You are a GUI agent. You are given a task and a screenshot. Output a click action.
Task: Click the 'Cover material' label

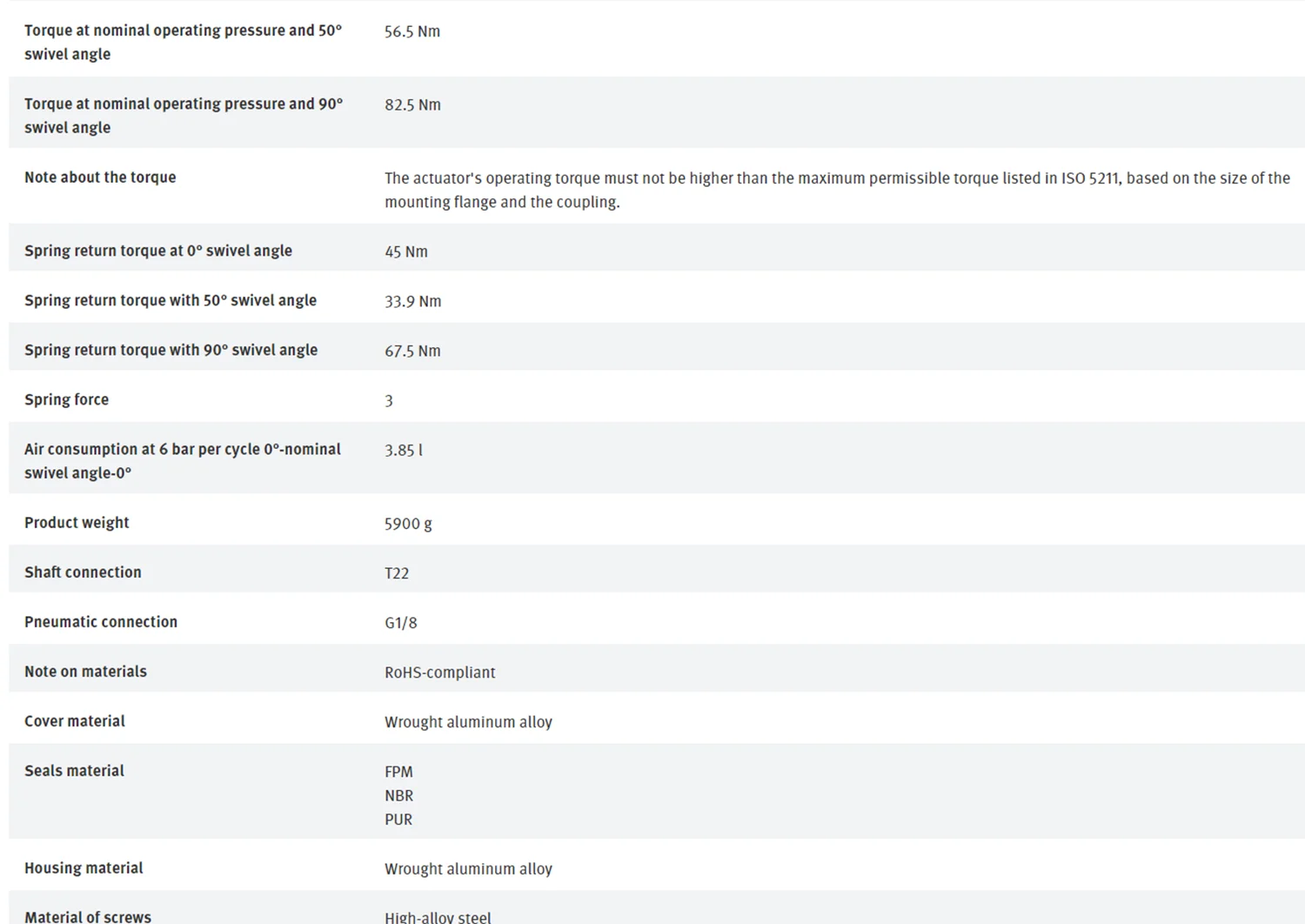75,721
